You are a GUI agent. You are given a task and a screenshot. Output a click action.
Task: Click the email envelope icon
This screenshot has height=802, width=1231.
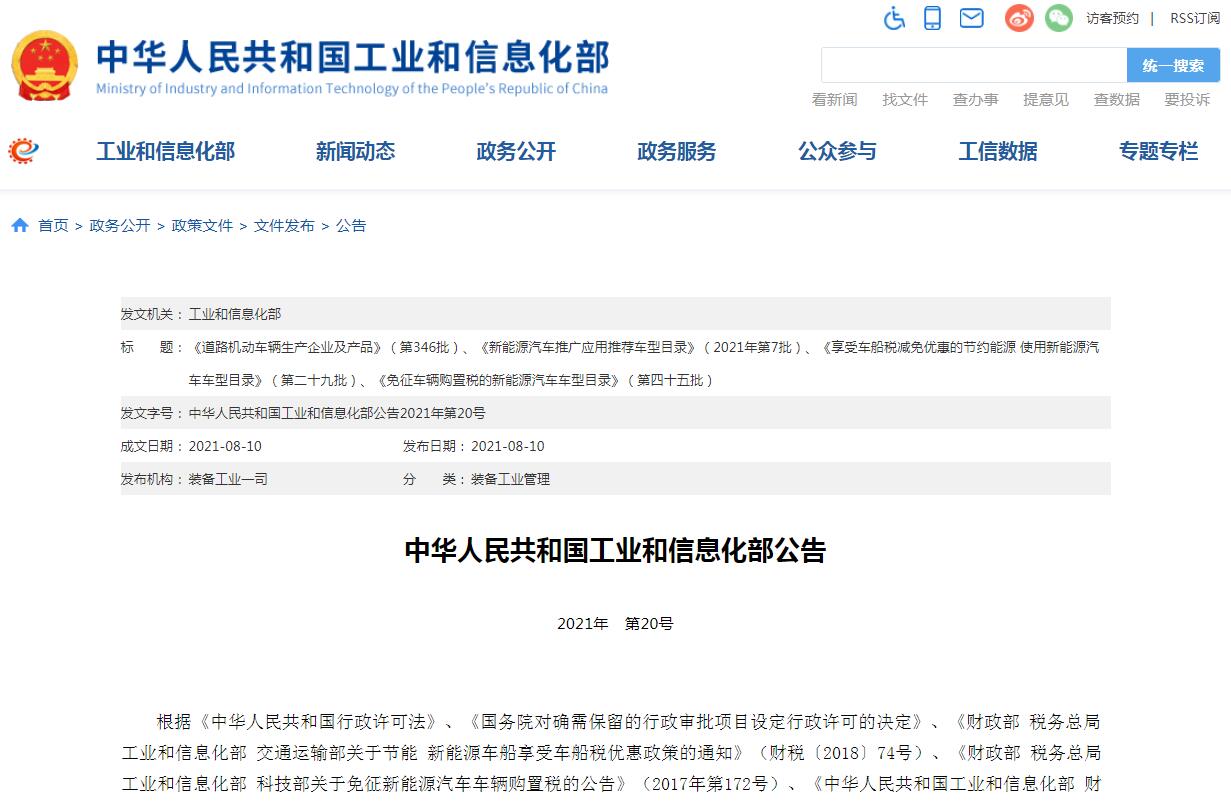pyautogui.click(x=971, y=18)
